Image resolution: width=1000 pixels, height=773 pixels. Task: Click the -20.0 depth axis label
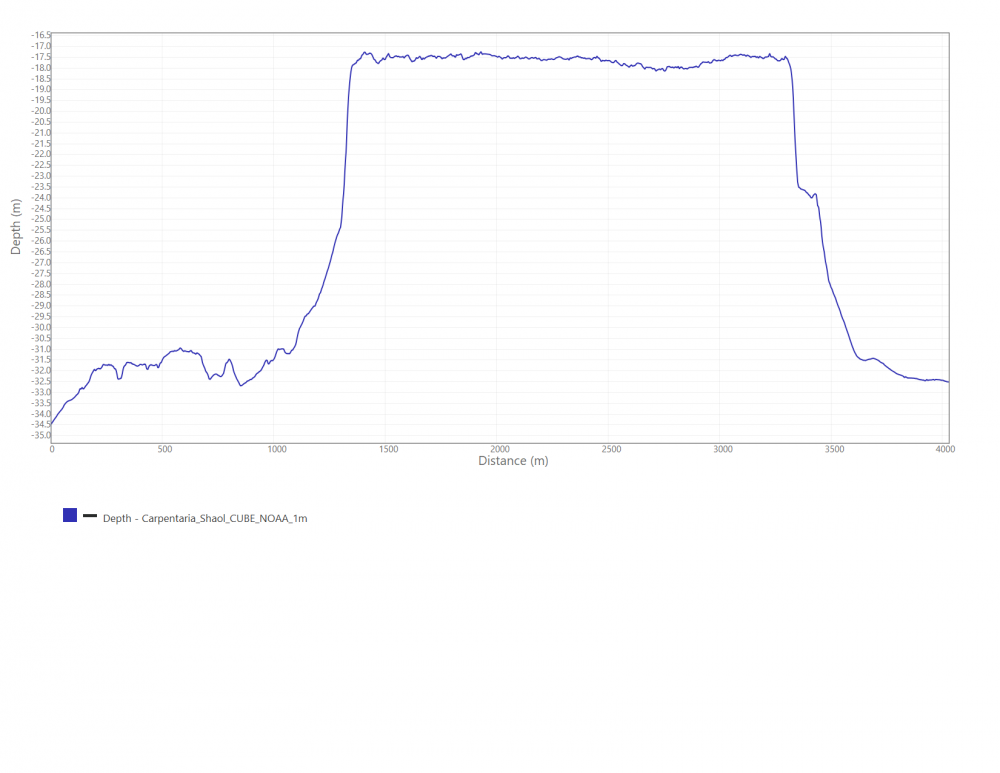coord(41,111)
